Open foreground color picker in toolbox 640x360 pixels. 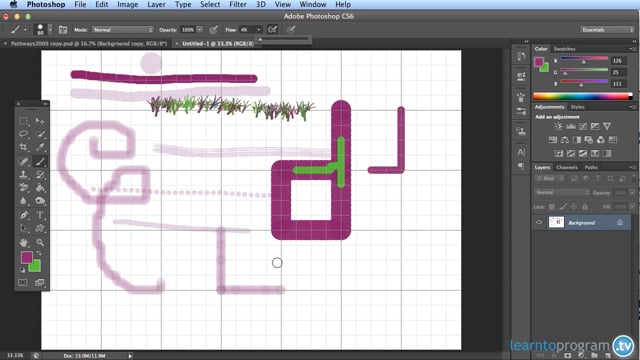pos(26,257)
